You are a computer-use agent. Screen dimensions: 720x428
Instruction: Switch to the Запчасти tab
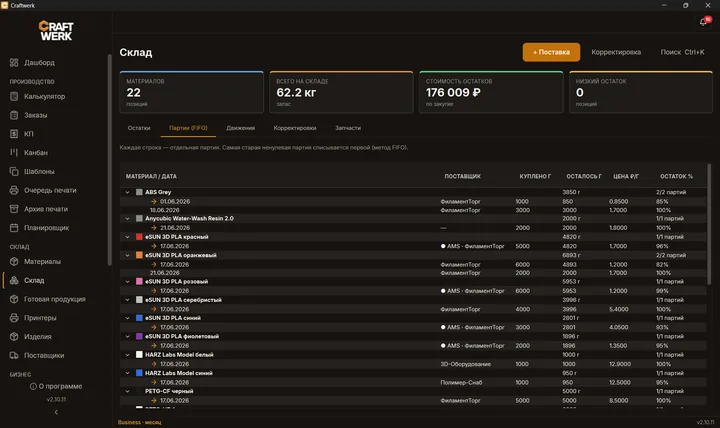(x=348, y=128)
